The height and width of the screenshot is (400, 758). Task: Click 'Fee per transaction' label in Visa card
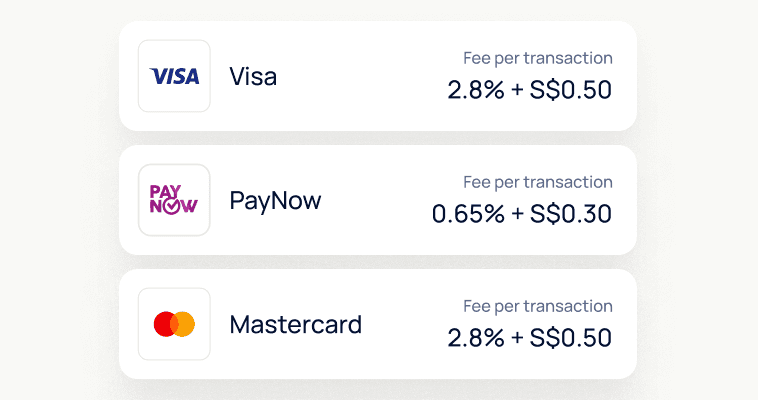[538, 58]
